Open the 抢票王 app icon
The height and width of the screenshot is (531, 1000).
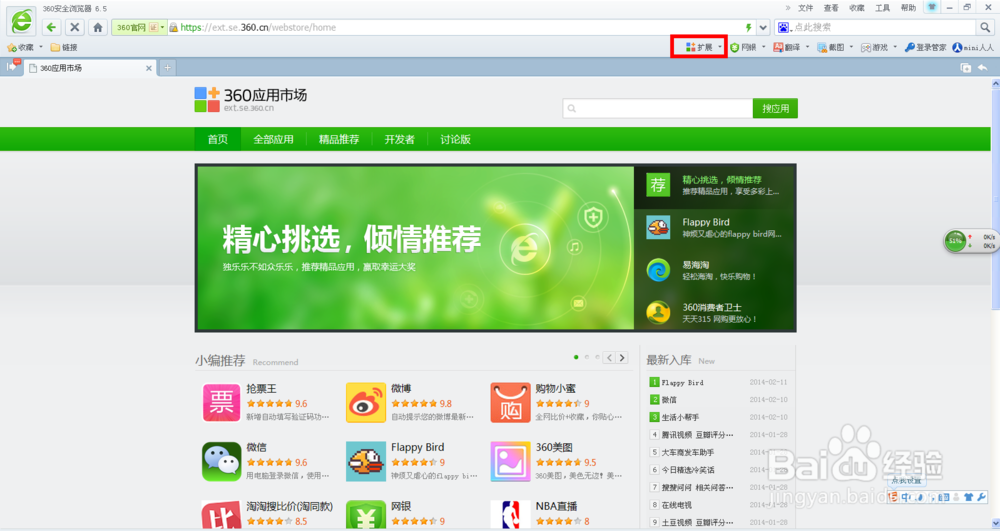coord(221,402)
